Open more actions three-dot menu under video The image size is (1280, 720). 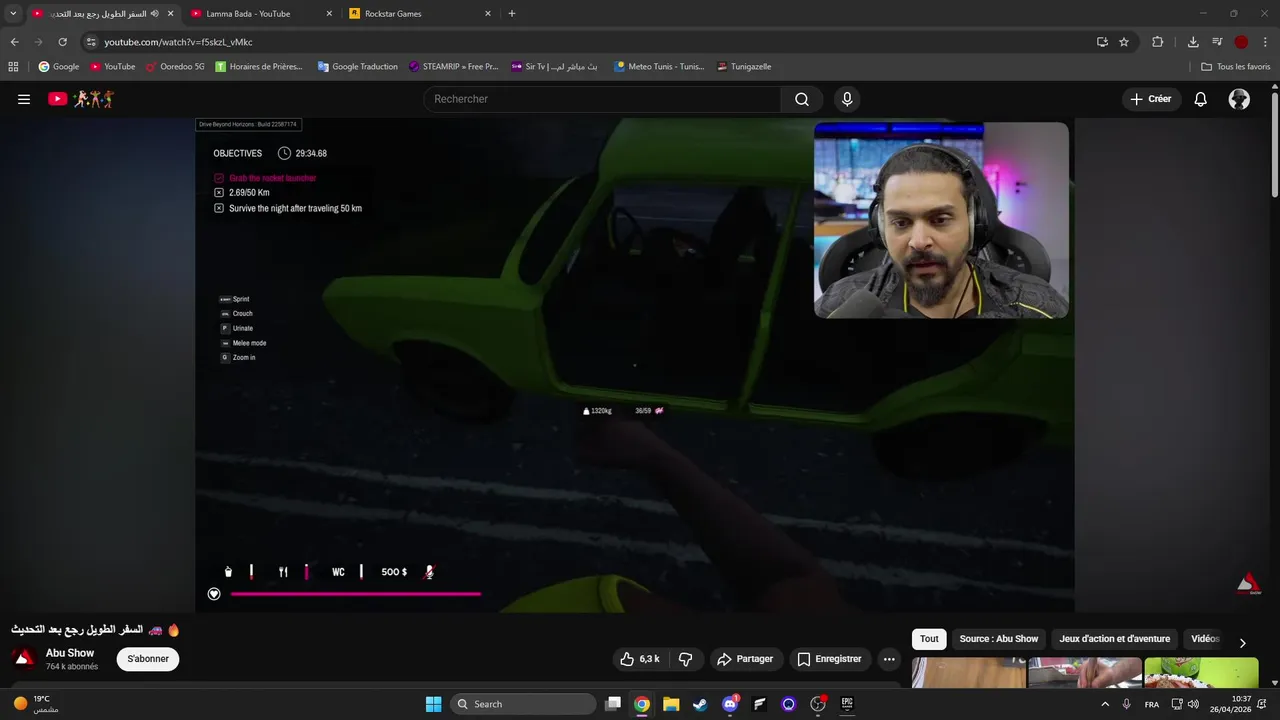pyautogui.click(x=889, y=659)
